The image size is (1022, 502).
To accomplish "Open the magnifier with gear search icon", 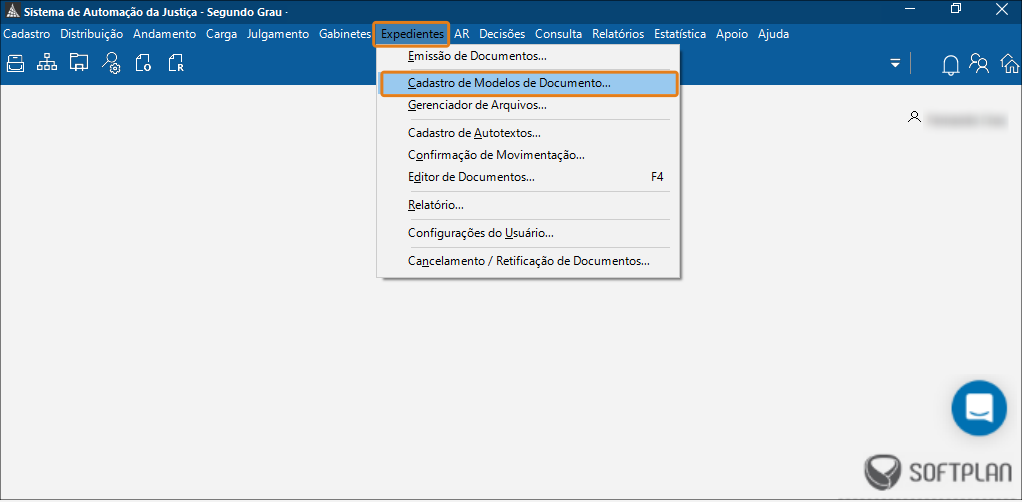I will 111,63.
